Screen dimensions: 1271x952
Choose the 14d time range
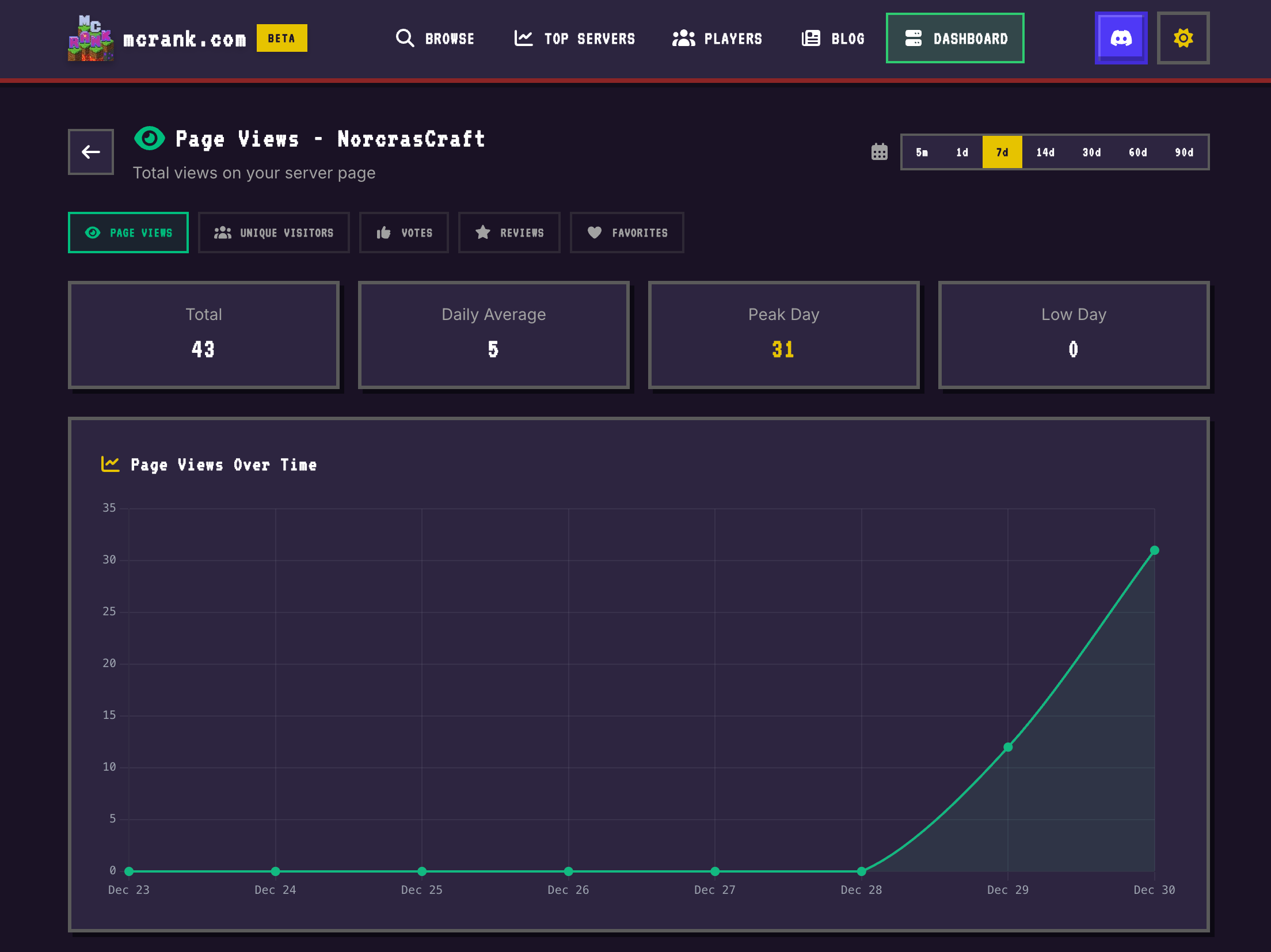1045,152
